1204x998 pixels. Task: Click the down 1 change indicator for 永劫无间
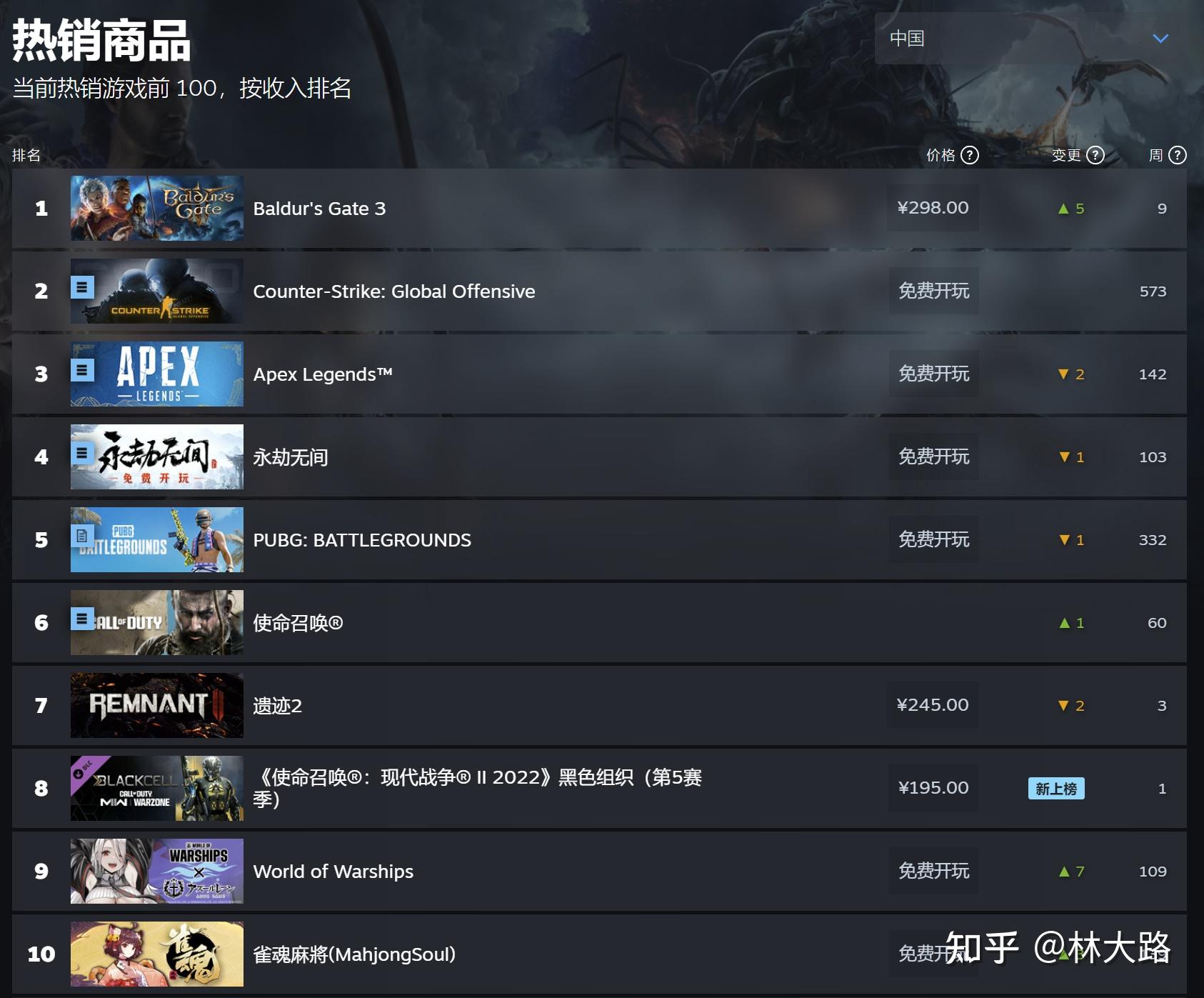tap(1072, 457)
